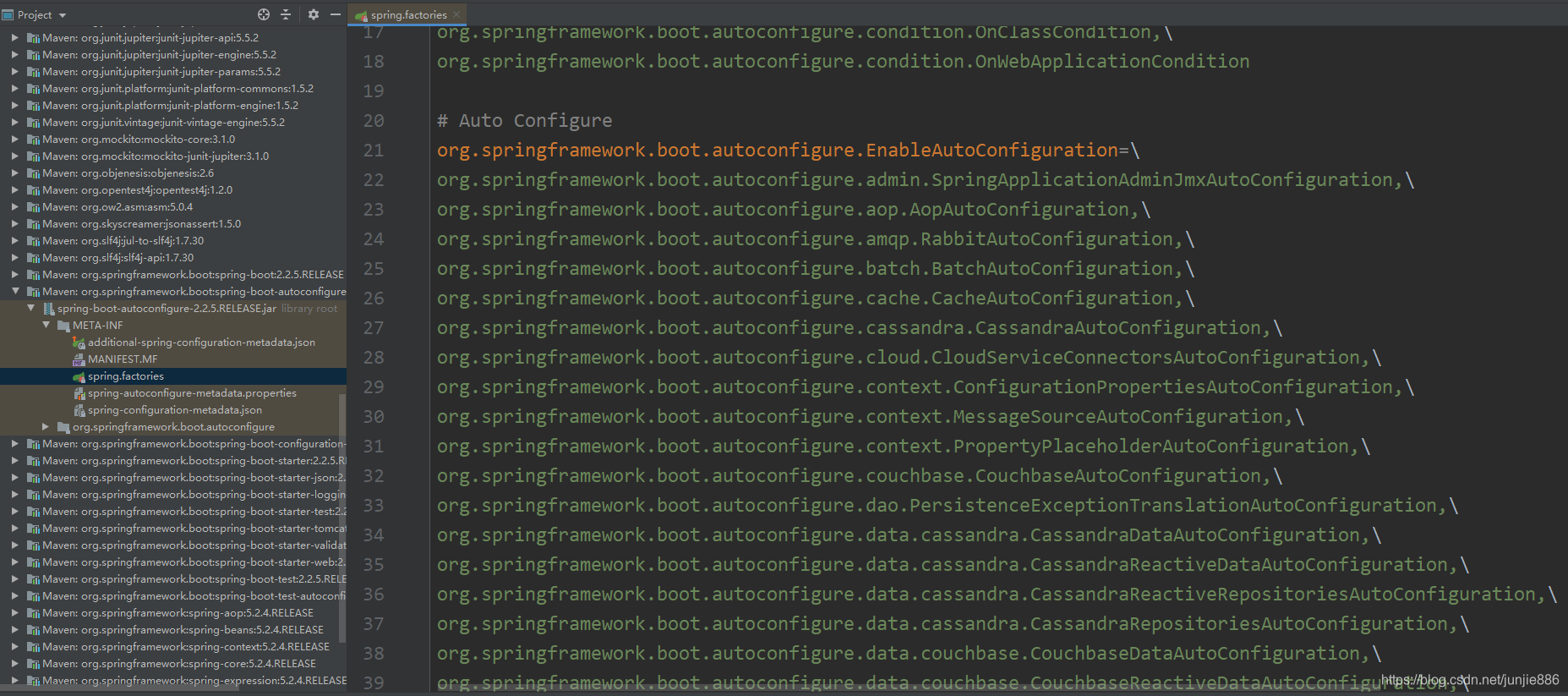This screenshot has height=696, width=1568.
Task: Click the OnWebApplicationCondition line
Action: [x=843, y=62]
